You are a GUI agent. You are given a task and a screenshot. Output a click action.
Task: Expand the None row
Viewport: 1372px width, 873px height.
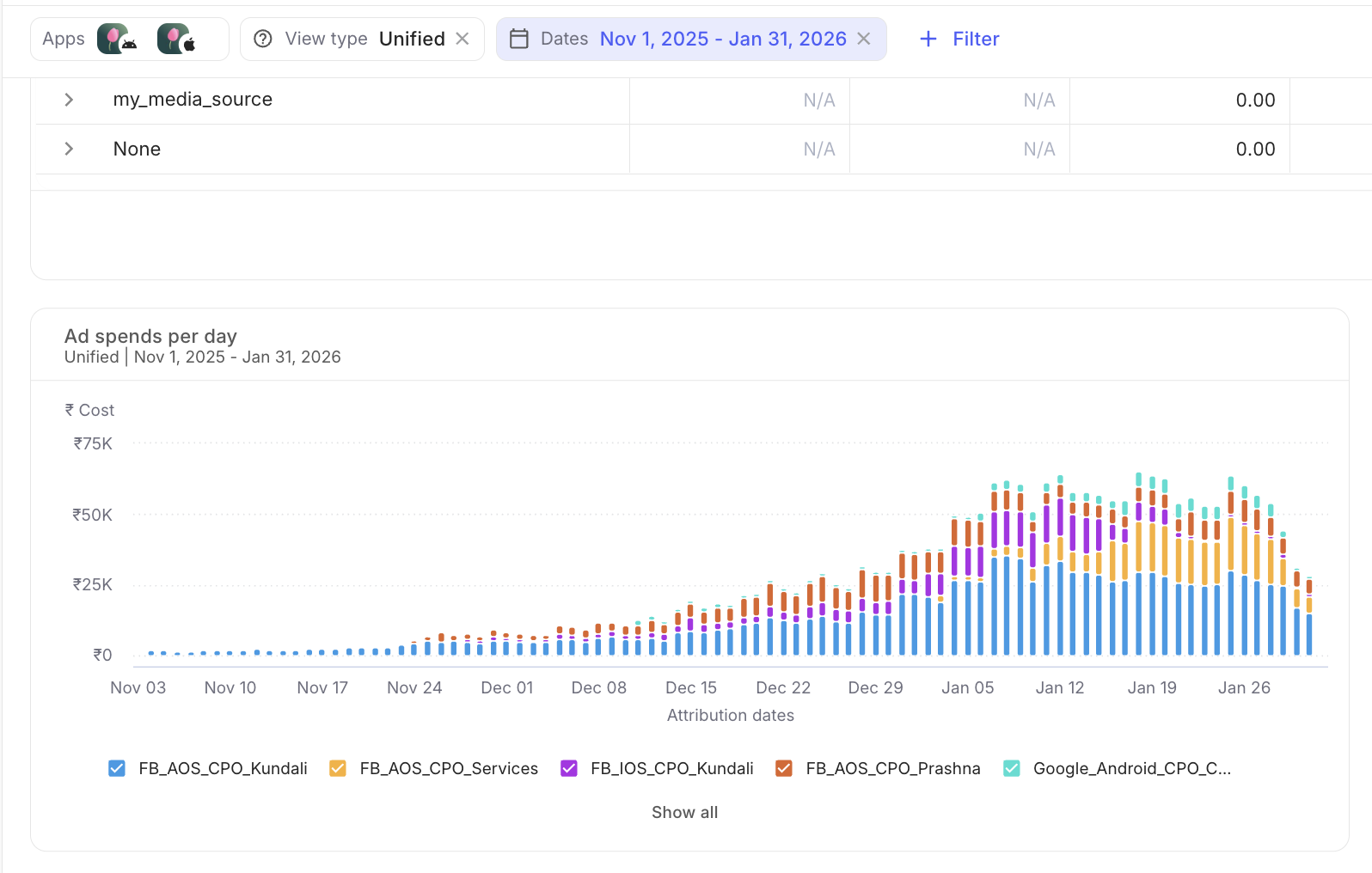(69, 149)
